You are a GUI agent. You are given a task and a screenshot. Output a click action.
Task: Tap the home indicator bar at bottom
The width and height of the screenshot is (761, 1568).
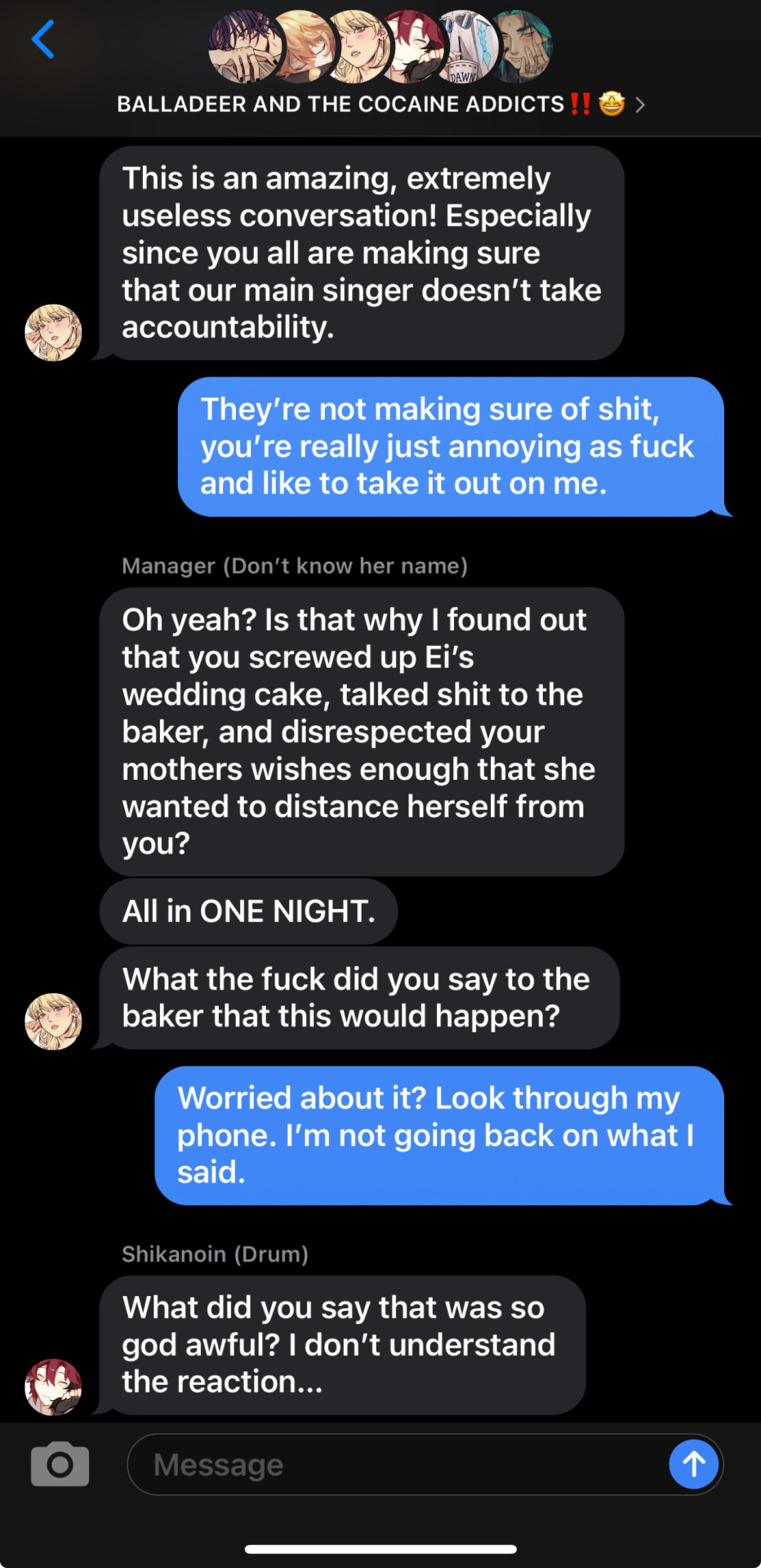[x=380, y=1548]
